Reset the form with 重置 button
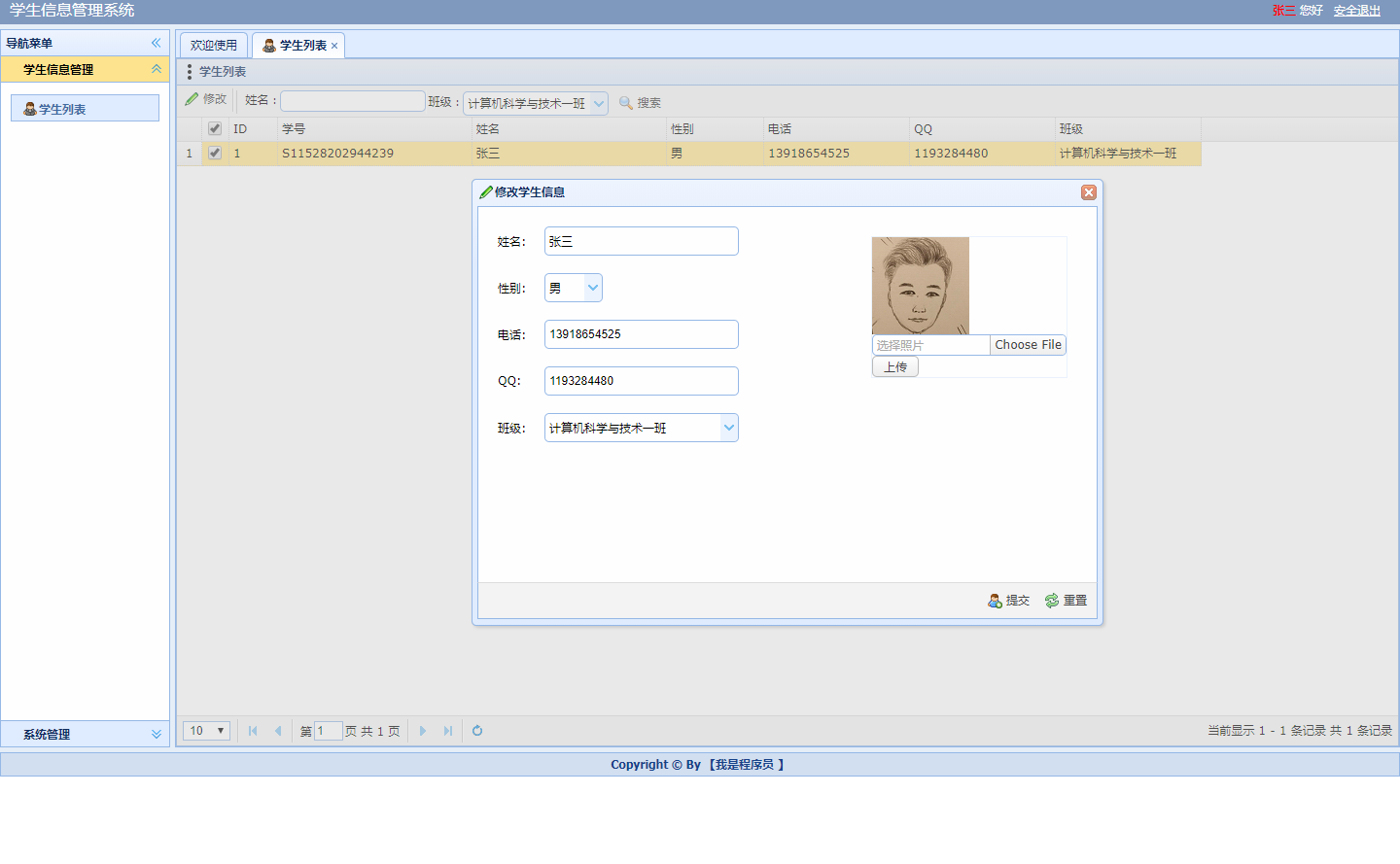The image size is (1400, 864). [1067, 601]
